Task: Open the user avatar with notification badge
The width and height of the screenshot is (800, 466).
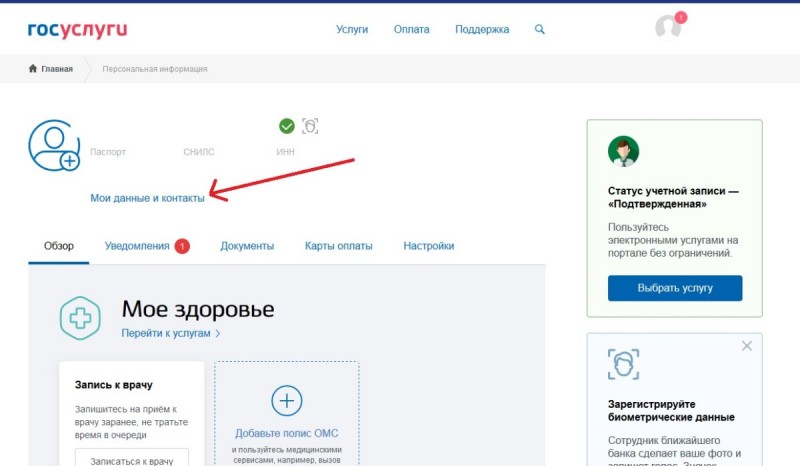Action: (670, 25)
